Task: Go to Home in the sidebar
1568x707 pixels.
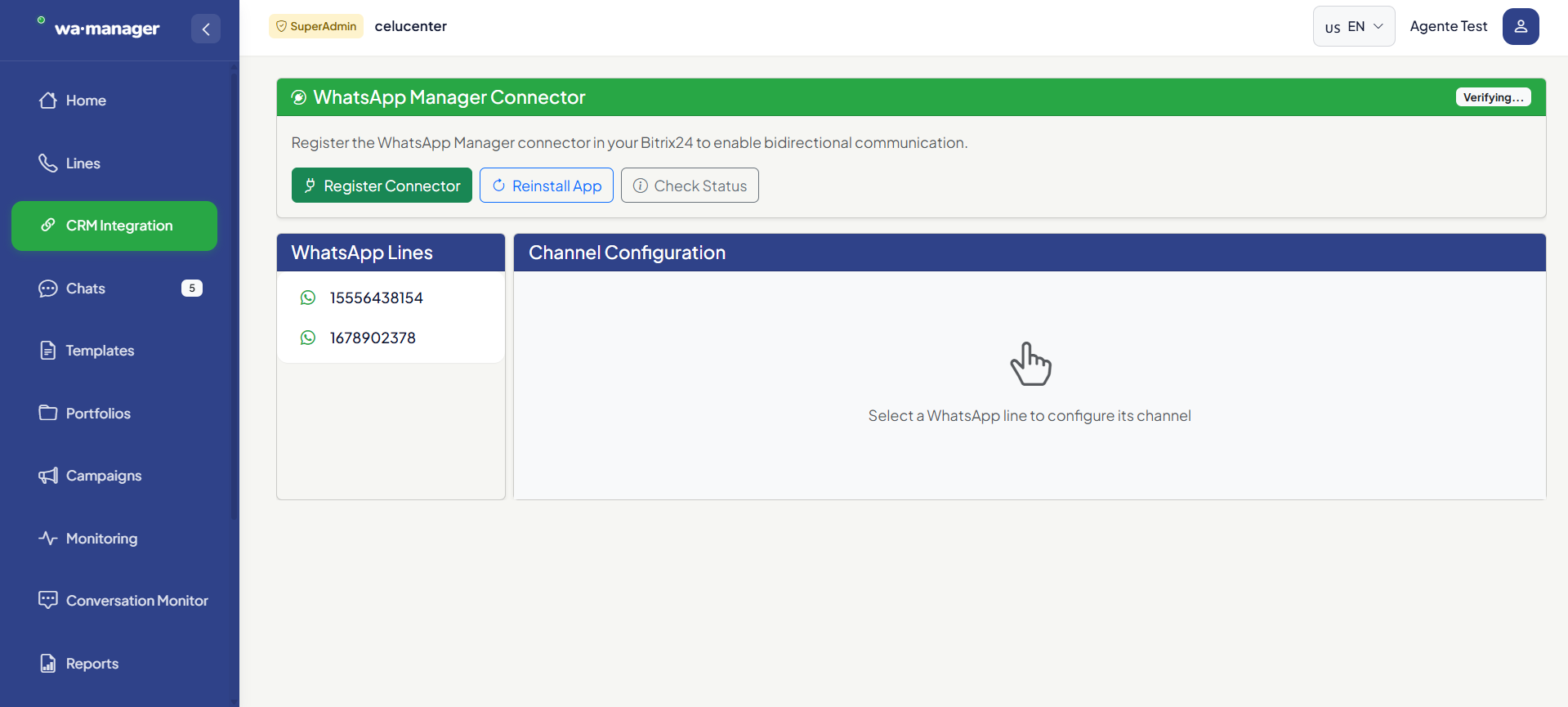Action: [x=114, y=101]
